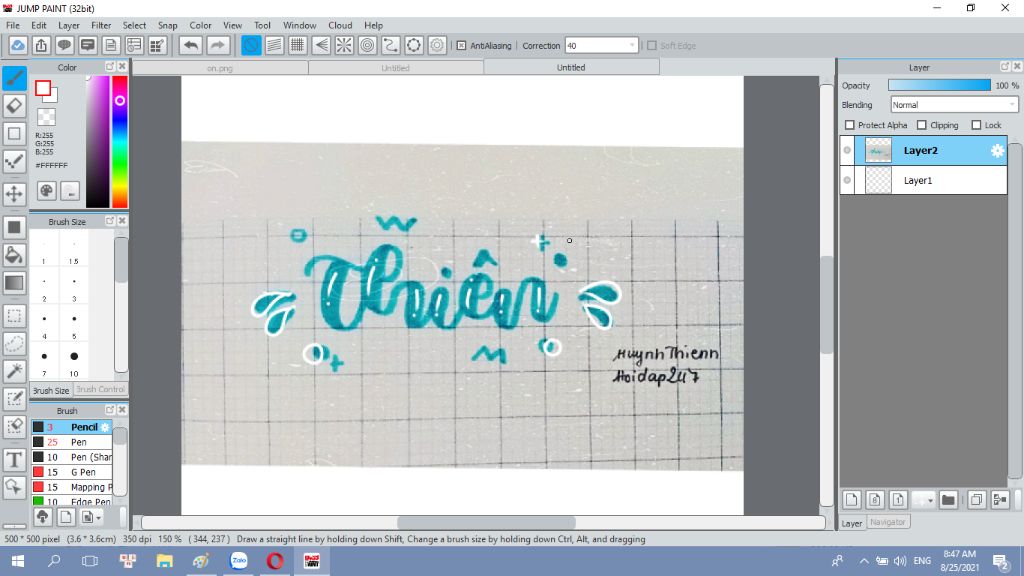Choose brush size 5 preset
Viewport: 1024px width, 576px height.
pyautogui.click(x=74, y=324)
